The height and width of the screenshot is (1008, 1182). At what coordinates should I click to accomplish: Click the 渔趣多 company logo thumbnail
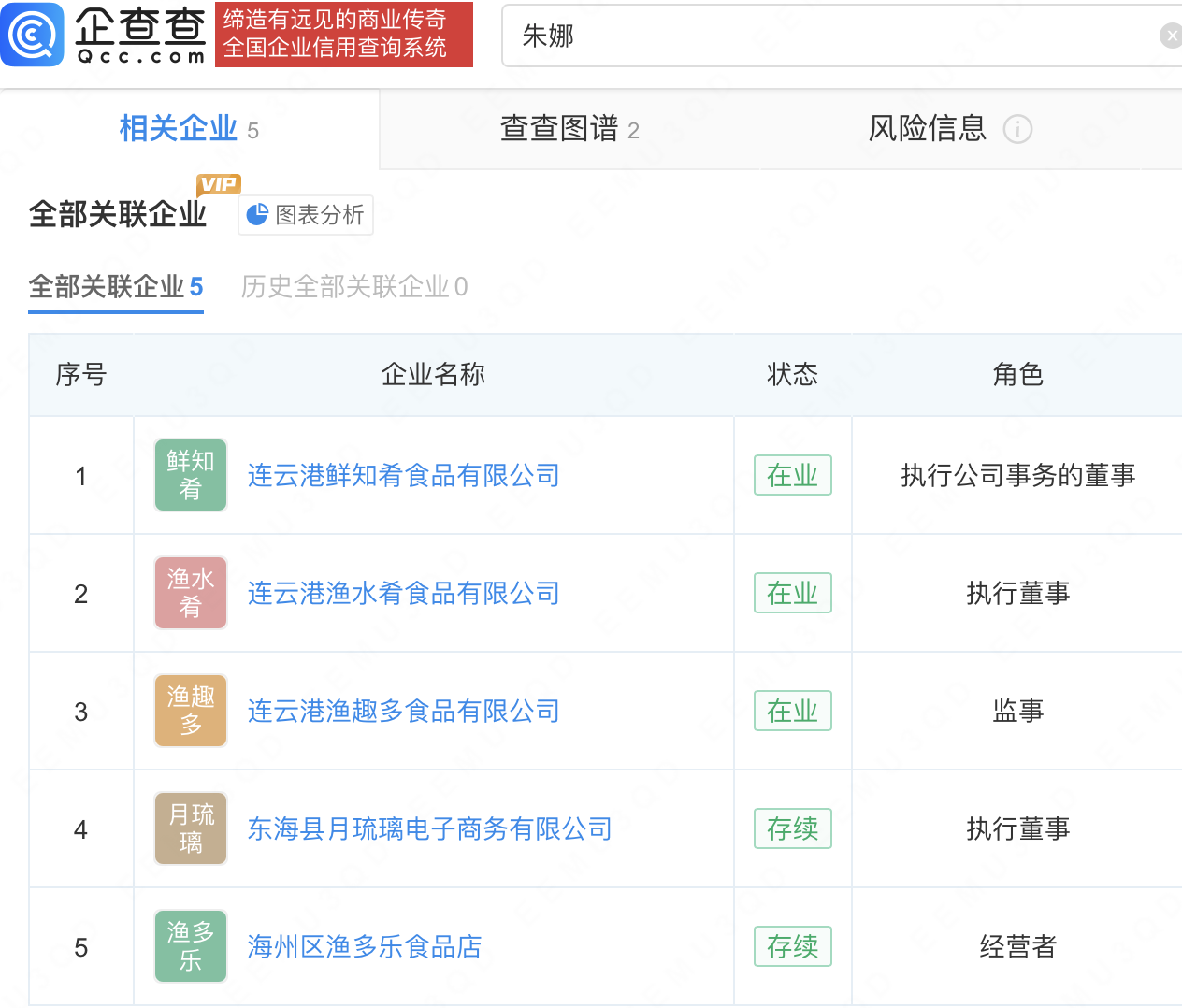[x=191, y=711]
